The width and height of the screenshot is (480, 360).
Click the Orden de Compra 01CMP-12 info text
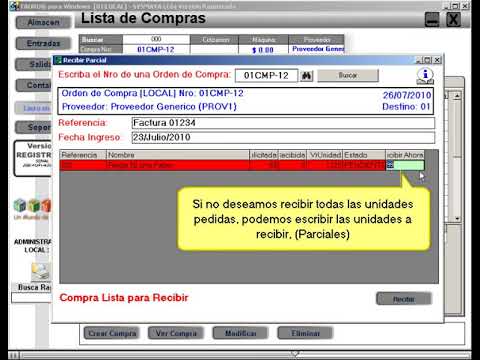(x=152, y=93)
